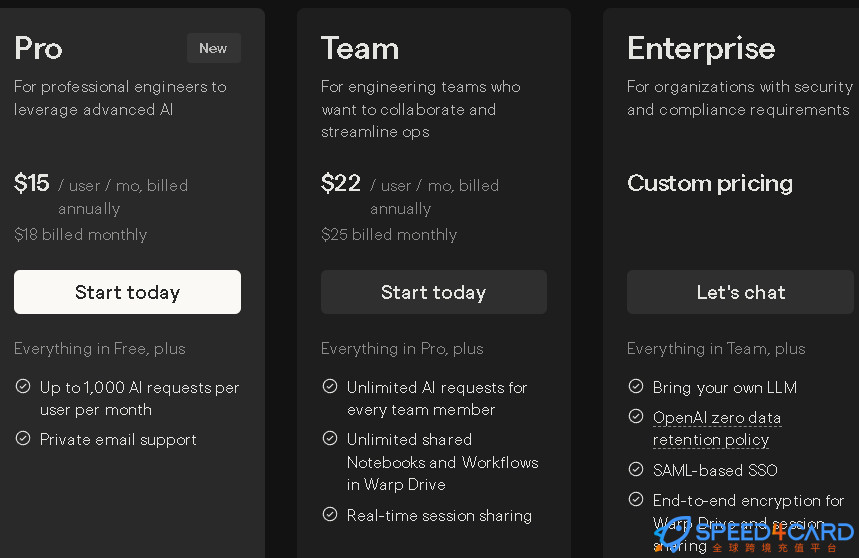Click checkmark icon beside Real-time session sharing

pos(330,515)
